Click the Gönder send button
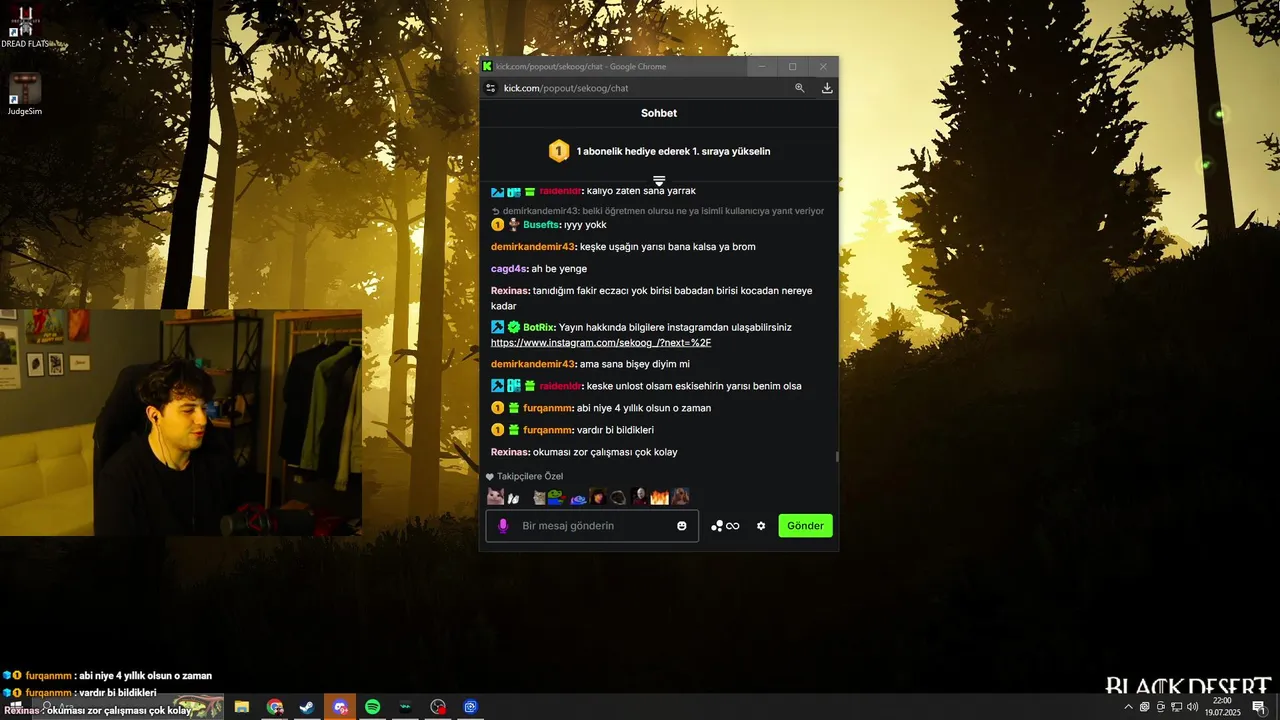The width and height of the screenshot is (1280, 720). [x=805, y=526]
